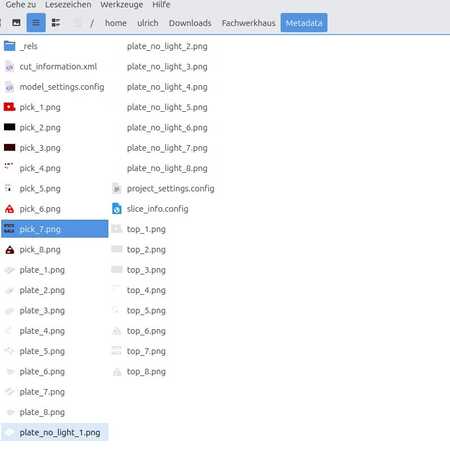
Task: Click pick_2.png black thumbnail
Action: click(10, 127)
